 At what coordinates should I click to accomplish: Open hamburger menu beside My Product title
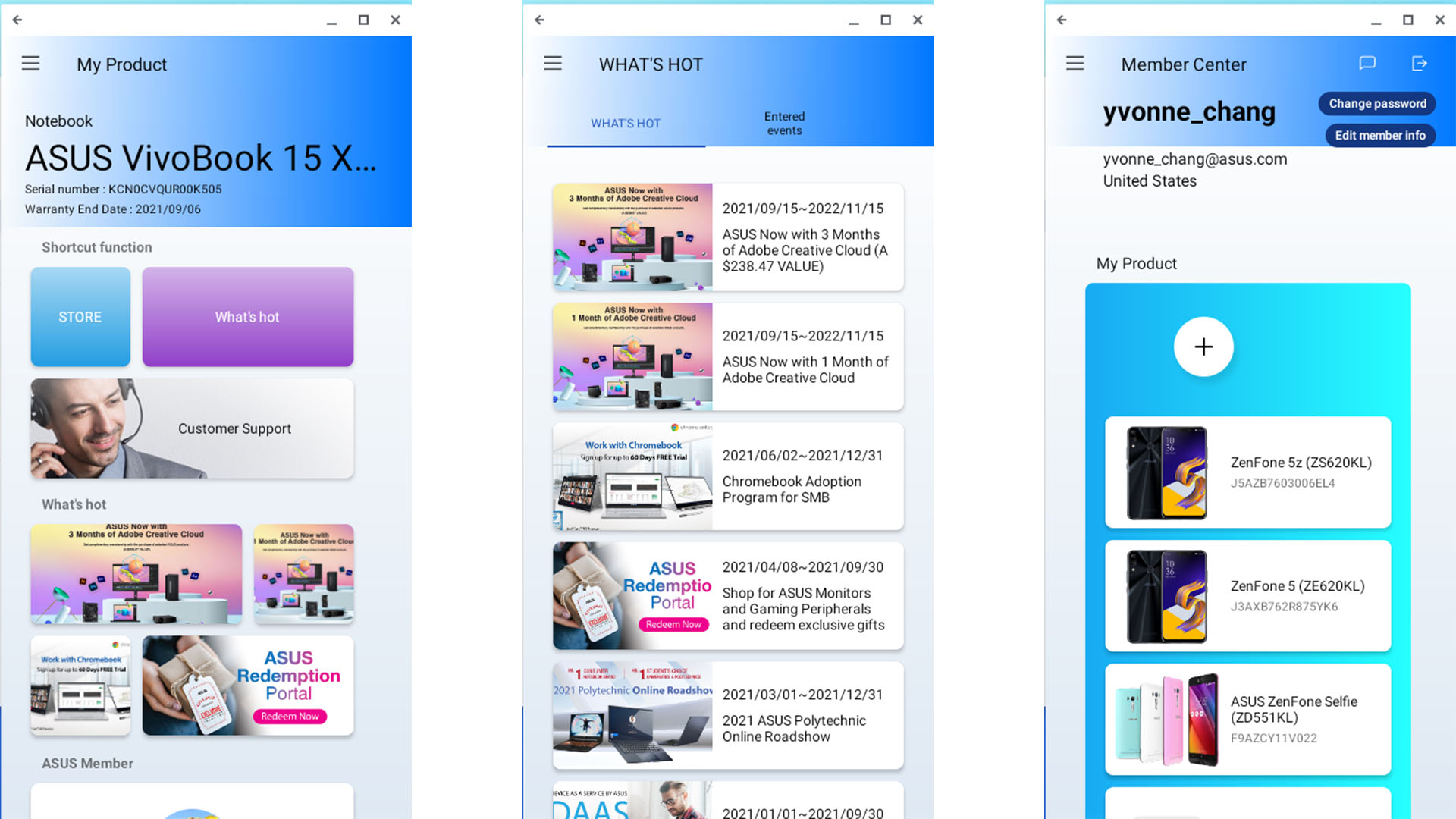point(30,64)
